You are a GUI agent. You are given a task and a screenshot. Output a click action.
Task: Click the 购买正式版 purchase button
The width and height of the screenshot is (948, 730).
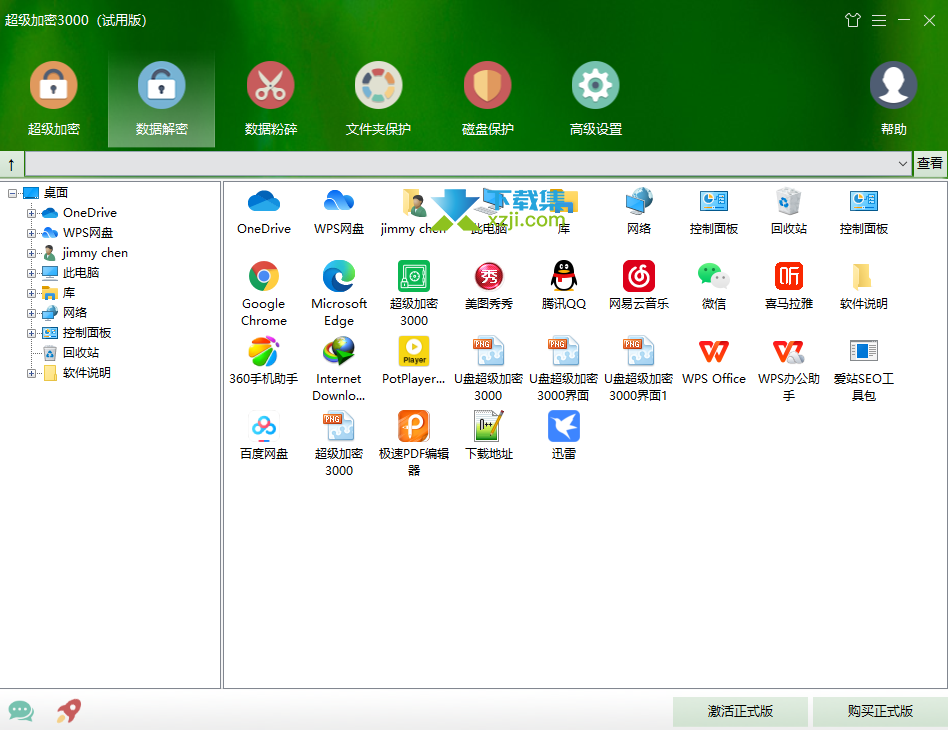tap(880, 711)
